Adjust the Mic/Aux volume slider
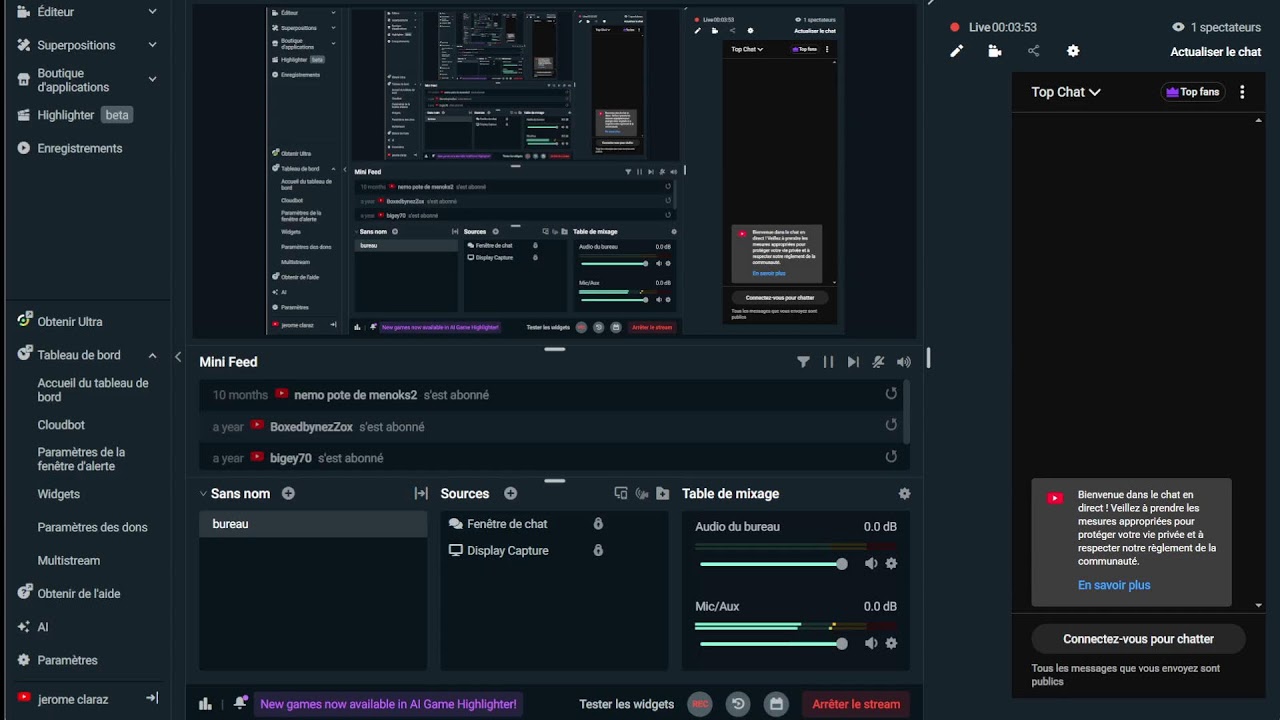The image size is (1280, 720). point(774,644)
